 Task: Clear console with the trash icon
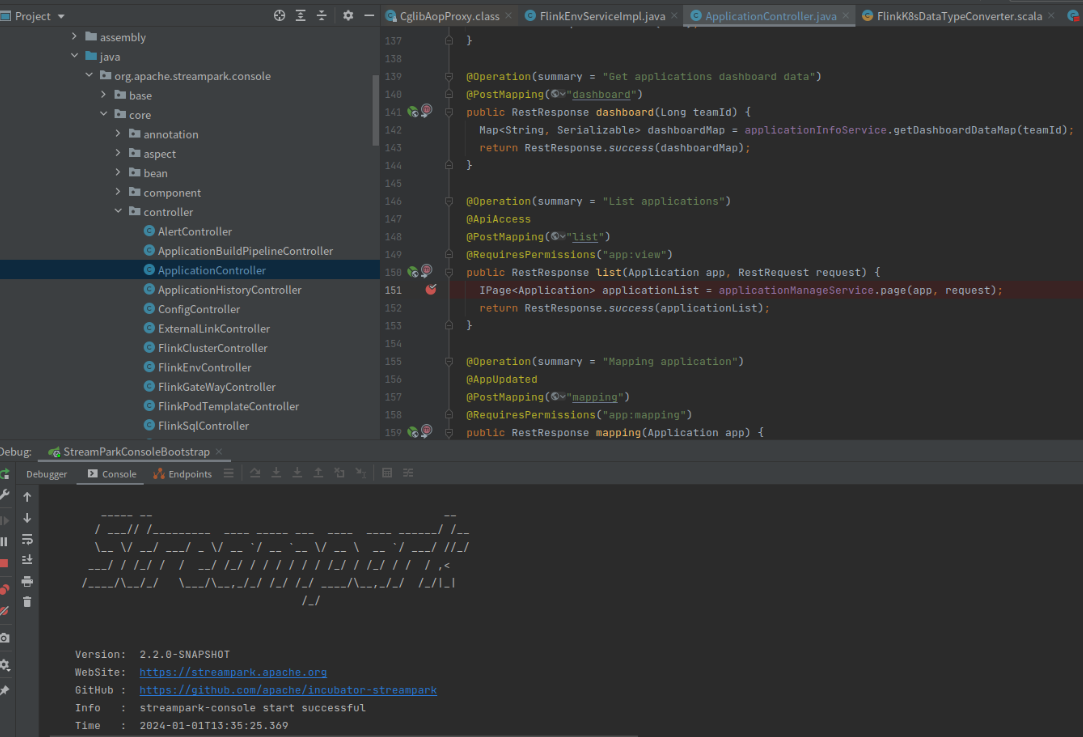(x=27, y=602)
